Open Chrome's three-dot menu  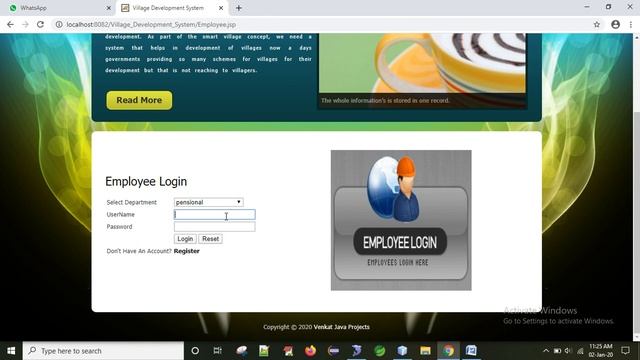631,24
